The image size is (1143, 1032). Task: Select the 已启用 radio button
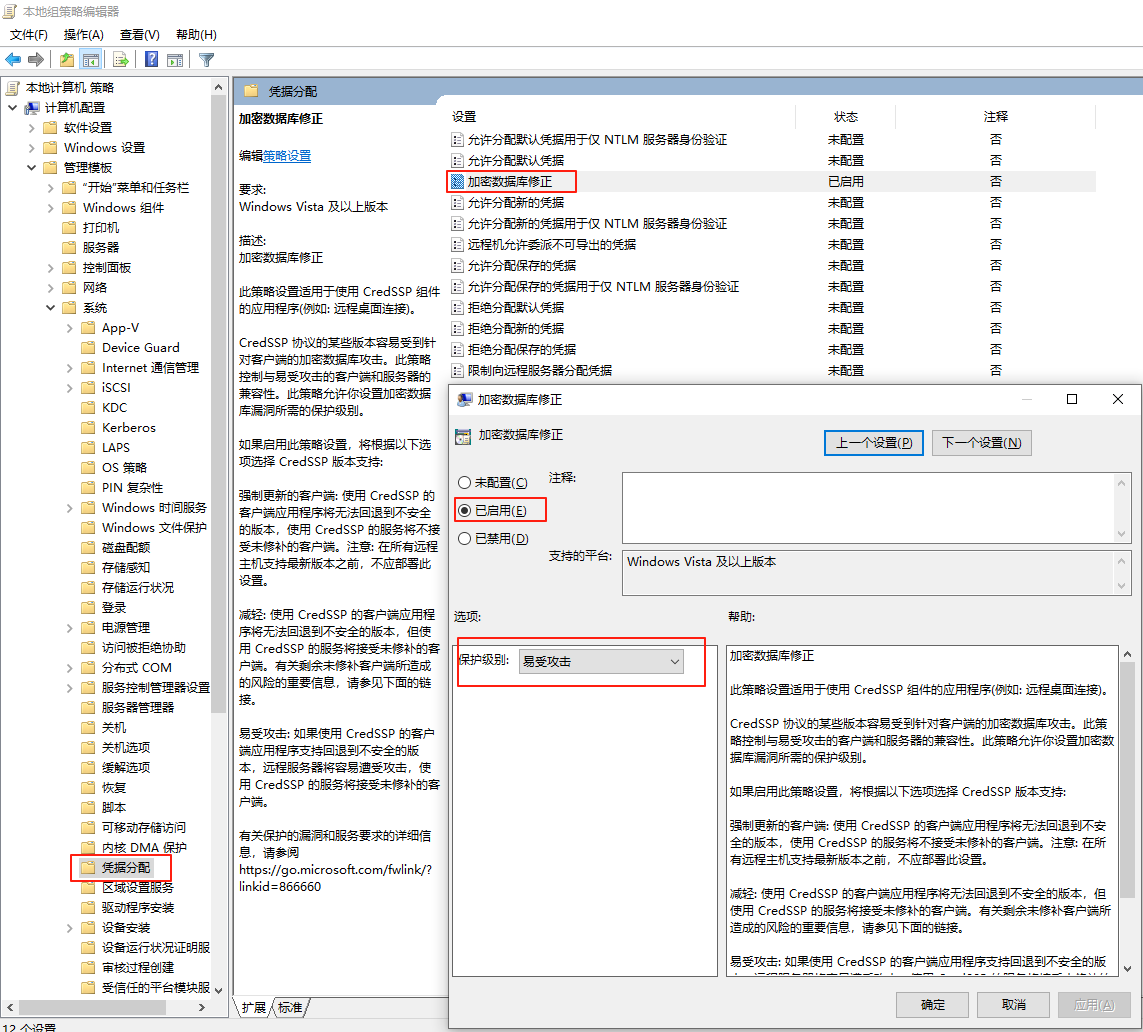464,511
